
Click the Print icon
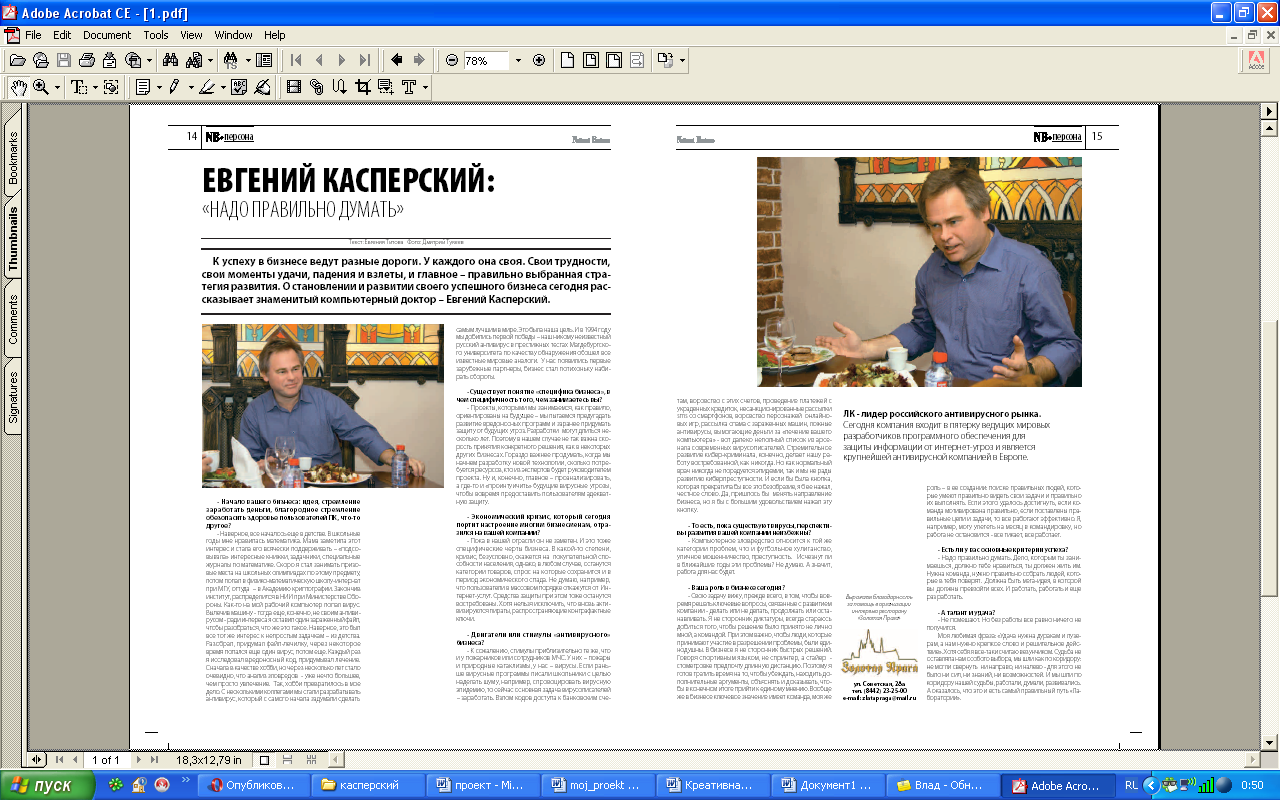click(86, 60)
